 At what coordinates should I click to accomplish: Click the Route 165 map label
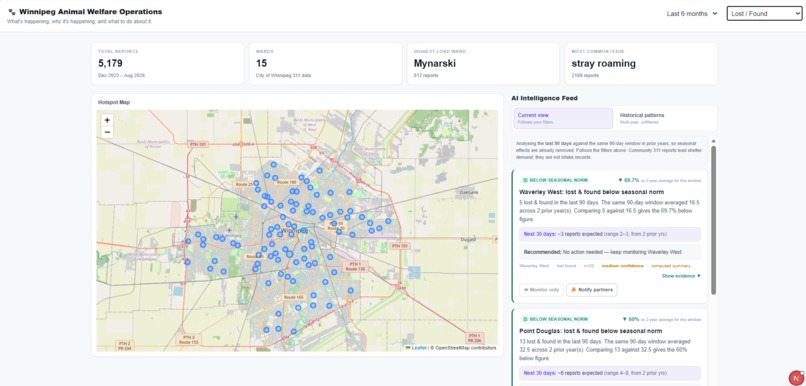[294, 297]
